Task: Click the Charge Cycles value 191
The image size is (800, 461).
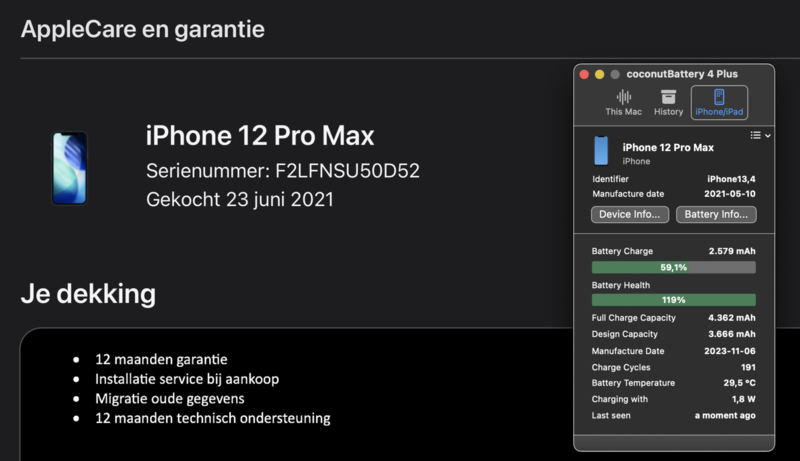Action: 745,367
